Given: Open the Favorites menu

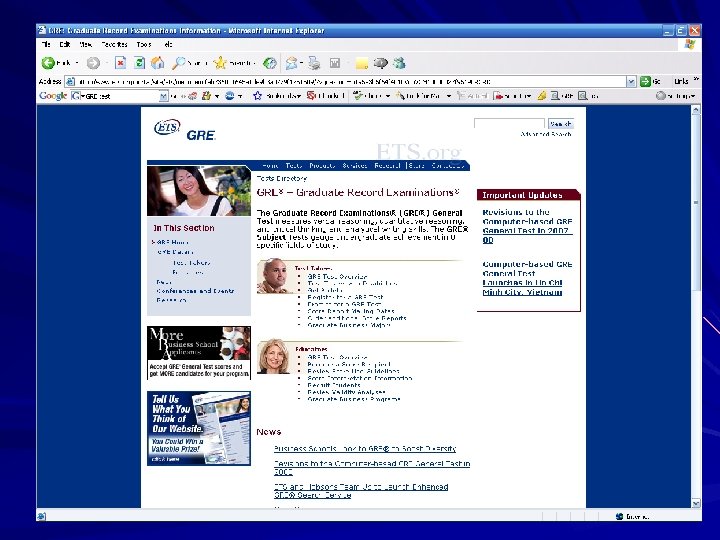Looking at the screenshot, I should (x=114, y=45).
